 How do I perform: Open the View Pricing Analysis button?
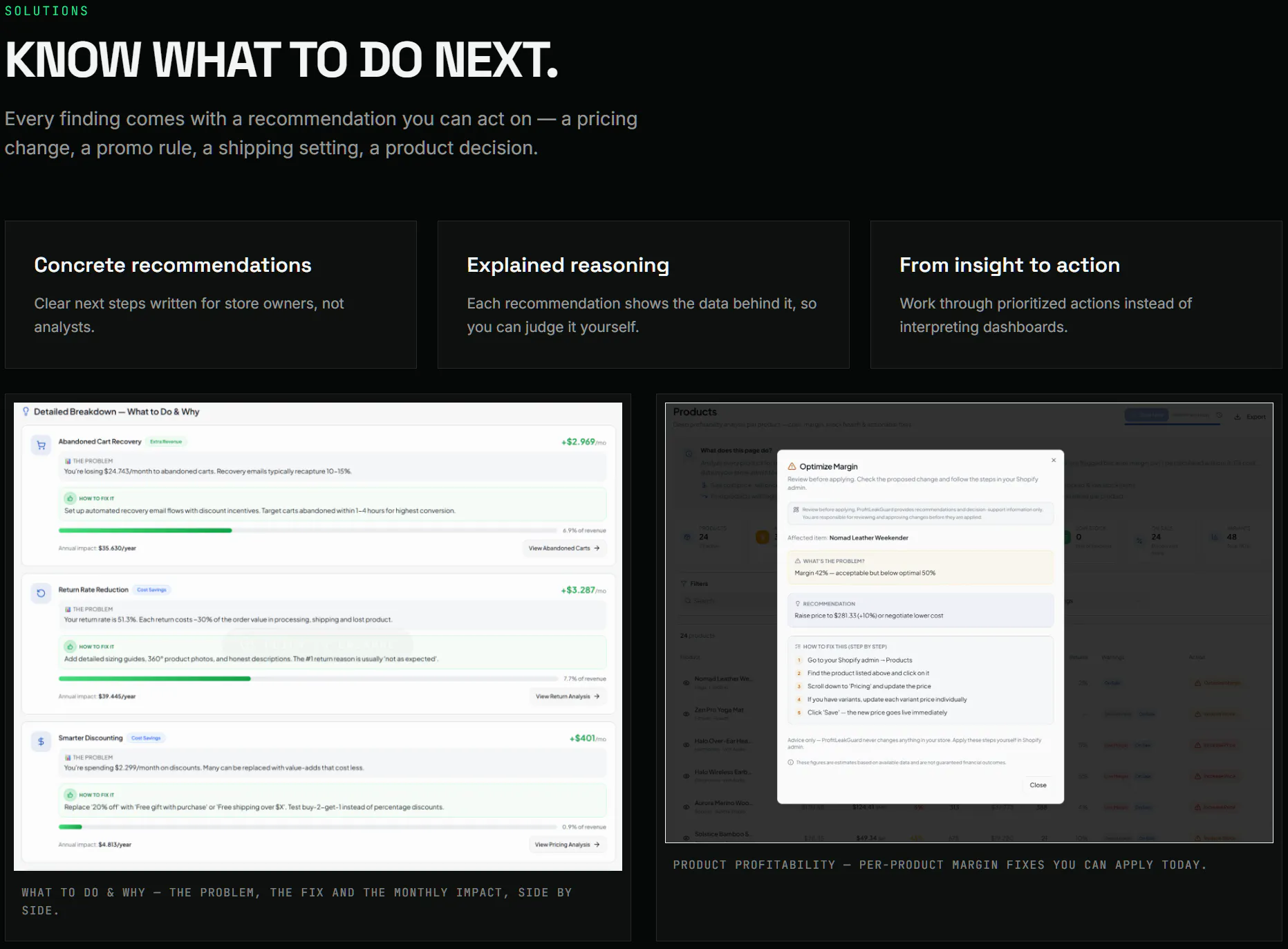[568, 845]
